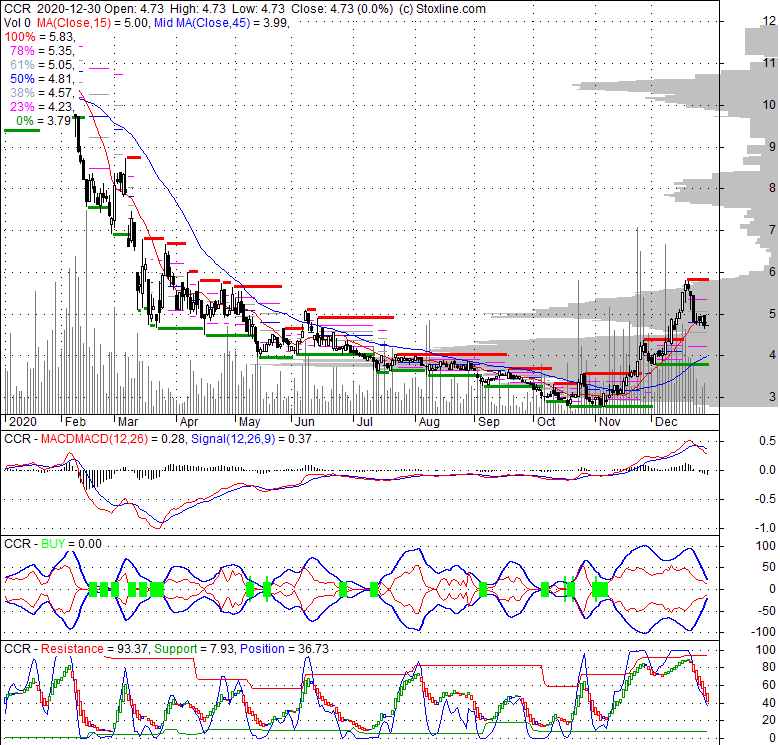
Task: Click the December red resistance line near 5.83
Action: pos(697,279)
